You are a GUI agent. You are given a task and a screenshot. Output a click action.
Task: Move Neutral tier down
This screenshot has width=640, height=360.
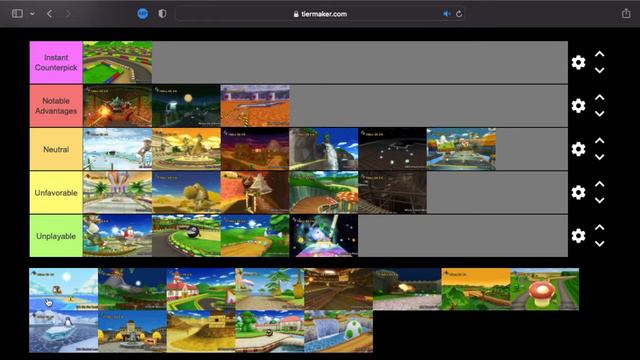coord(600,157)
